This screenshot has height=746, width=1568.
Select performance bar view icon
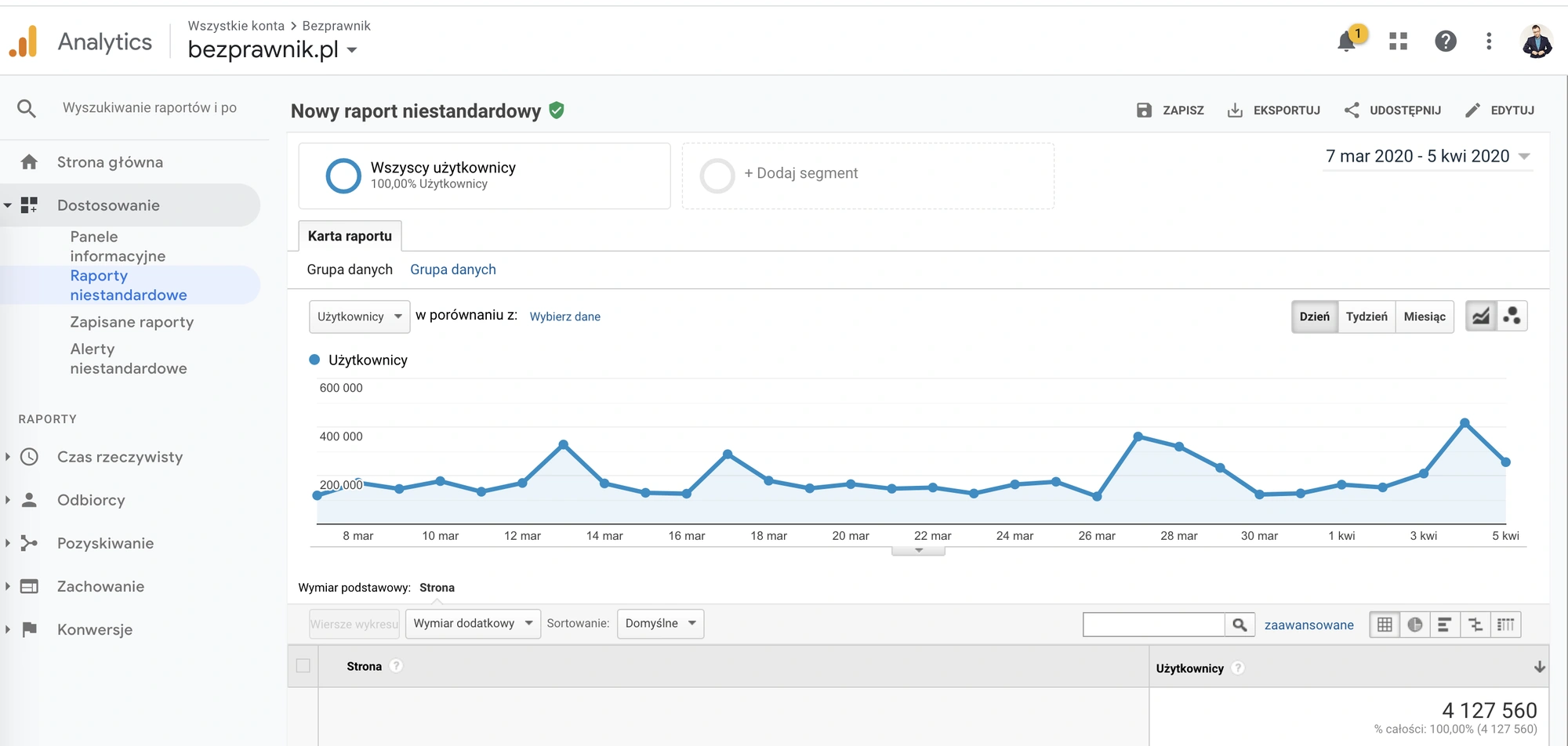coord(1444,625)
